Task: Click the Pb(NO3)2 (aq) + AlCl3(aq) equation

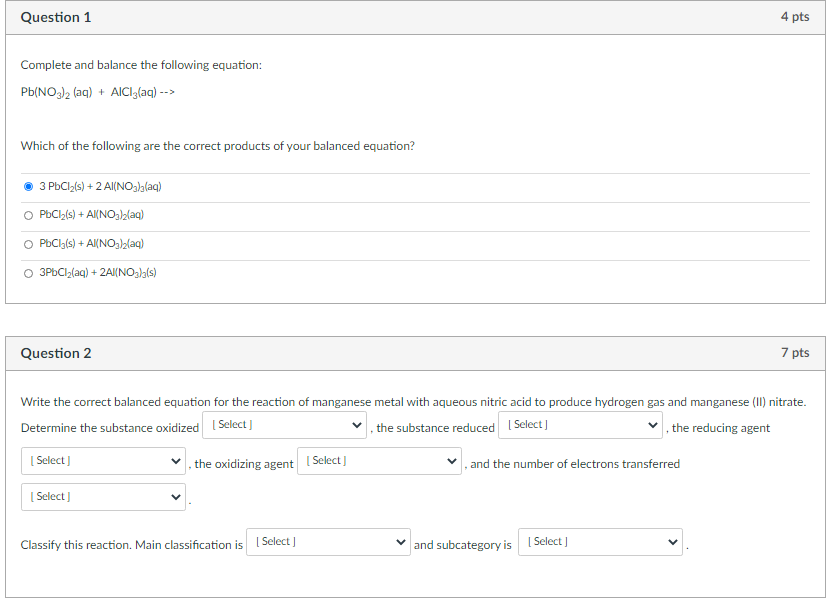Action: [x=98, y=92]
